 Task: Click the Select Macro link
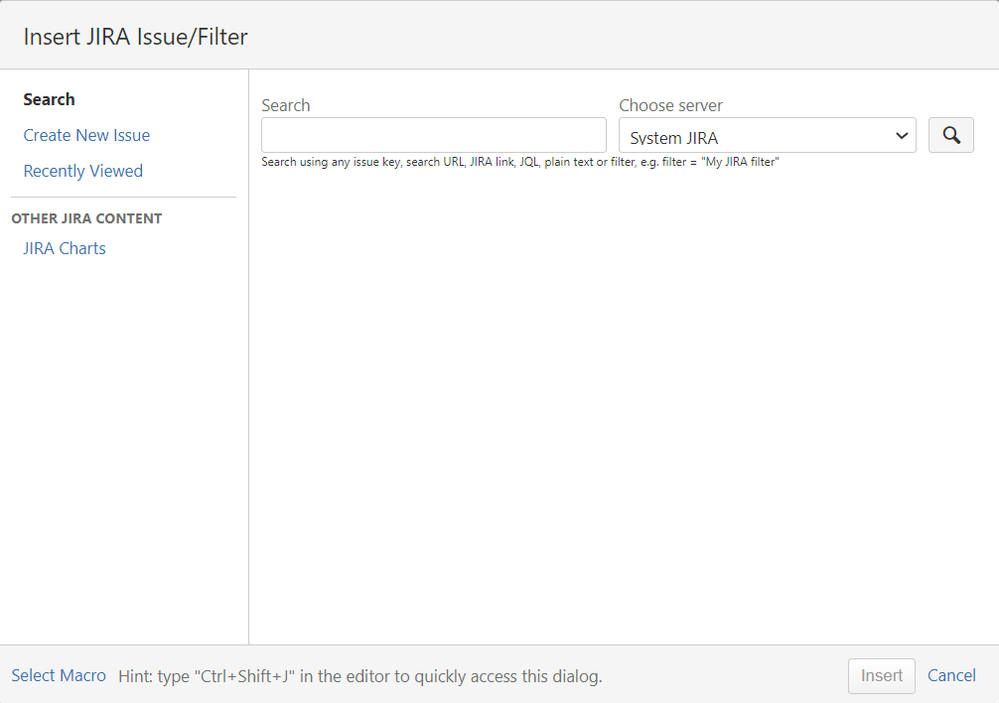[59, 676]
